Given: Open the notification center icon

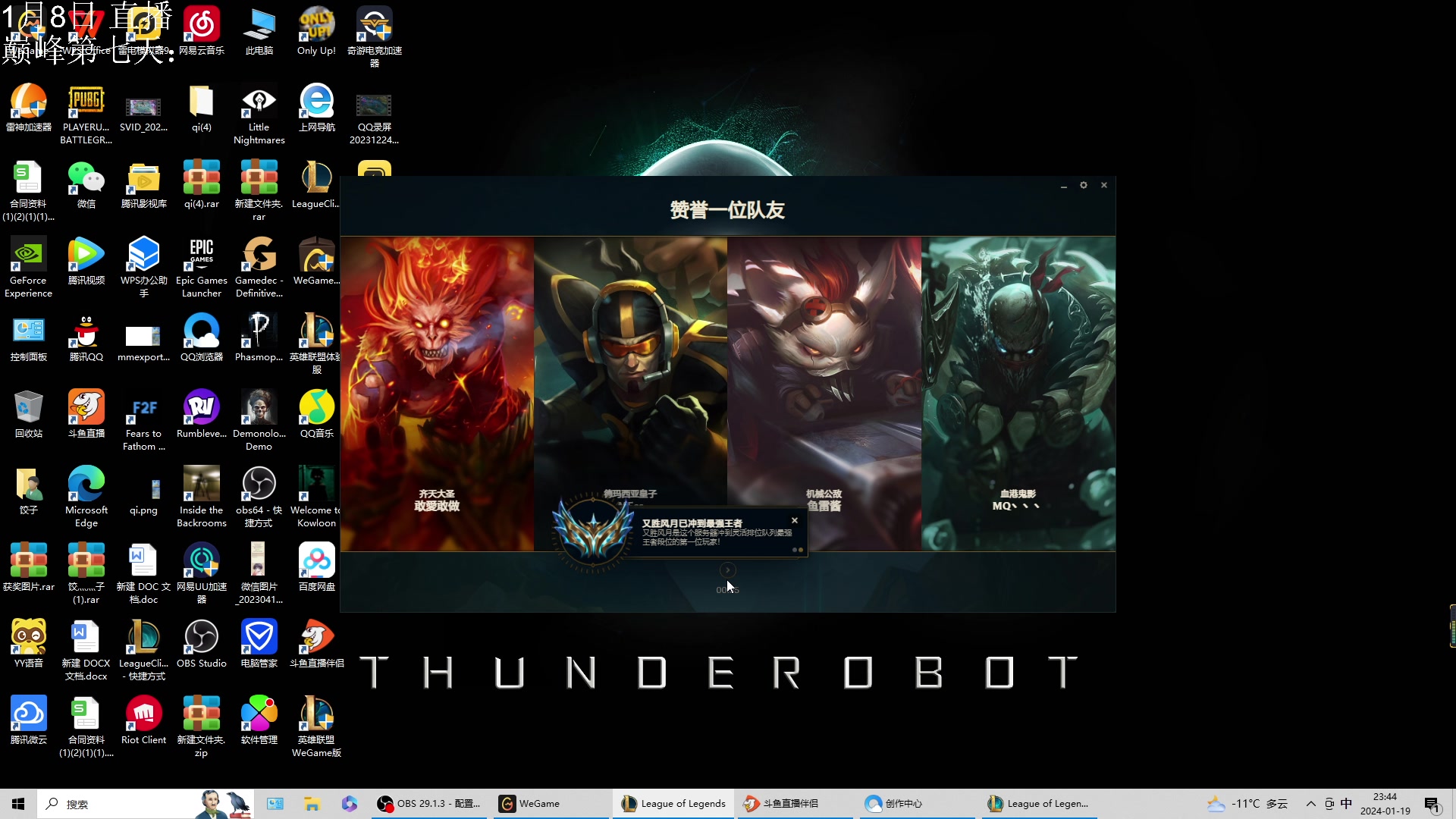Looking at the screenshot, I should click(1432, 804).
